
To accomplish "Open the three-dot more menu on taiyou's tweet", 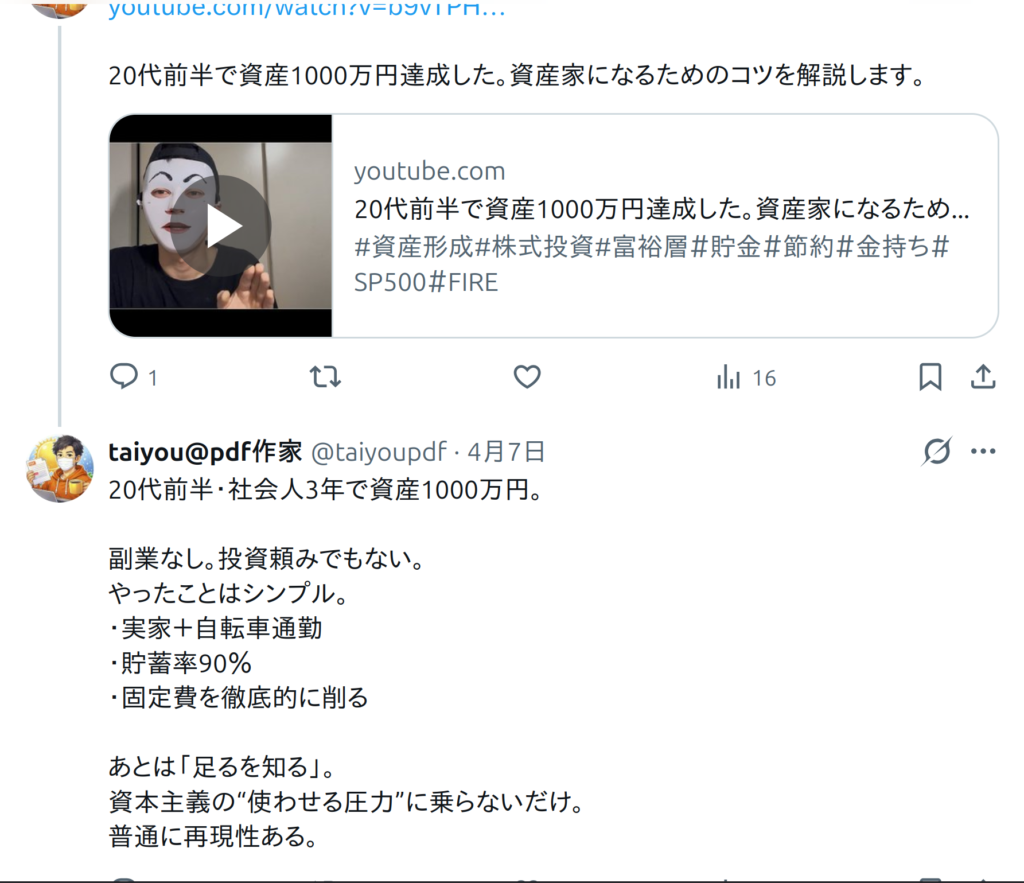I will pyautogui.click(x=983, y=451).
